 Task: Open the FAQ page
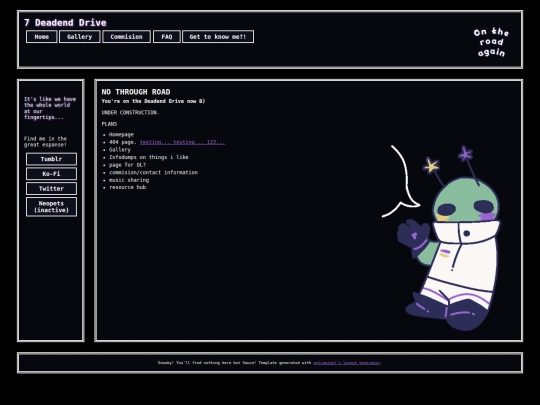[x=167, y=37]
